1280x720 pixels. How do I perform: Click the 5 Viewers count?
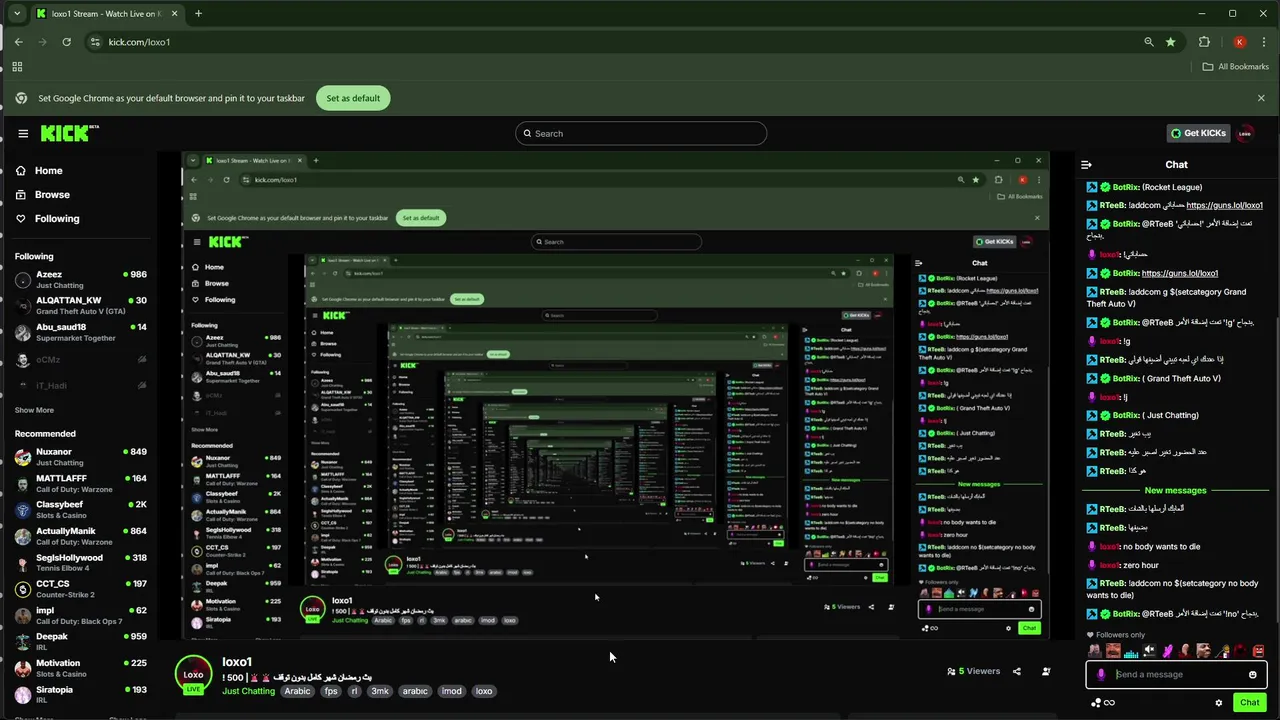973,671
